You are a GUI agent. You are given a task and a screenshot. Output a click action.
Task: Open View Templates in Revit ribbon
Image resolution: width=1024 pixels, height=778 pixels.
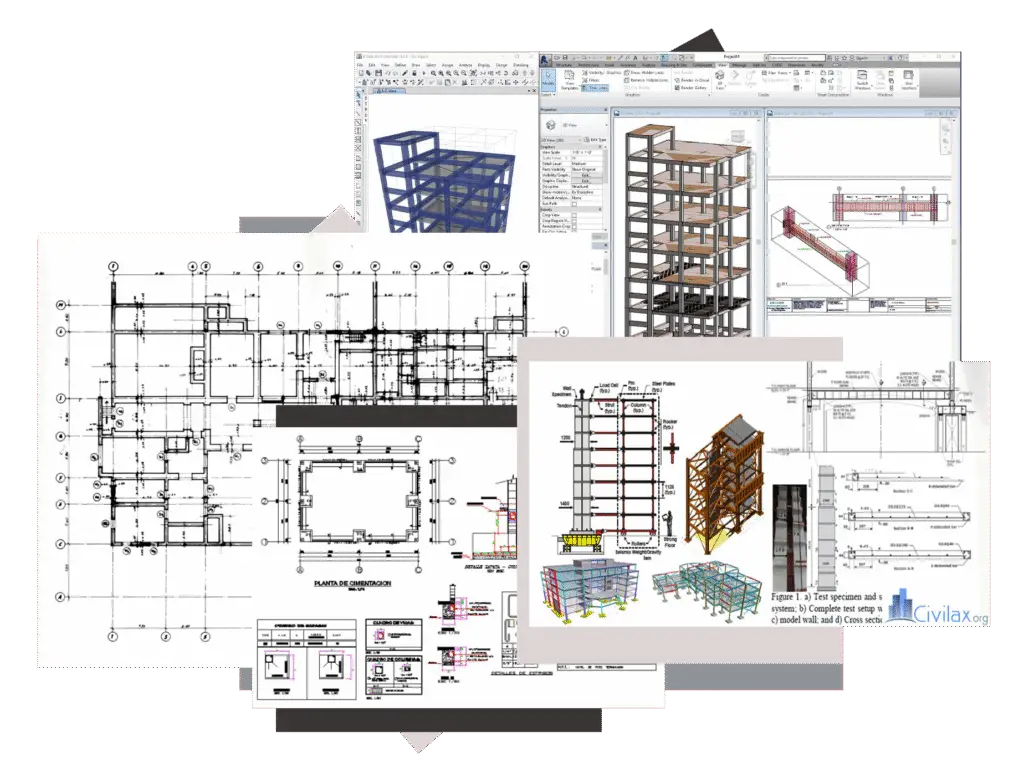pos(569,80)
